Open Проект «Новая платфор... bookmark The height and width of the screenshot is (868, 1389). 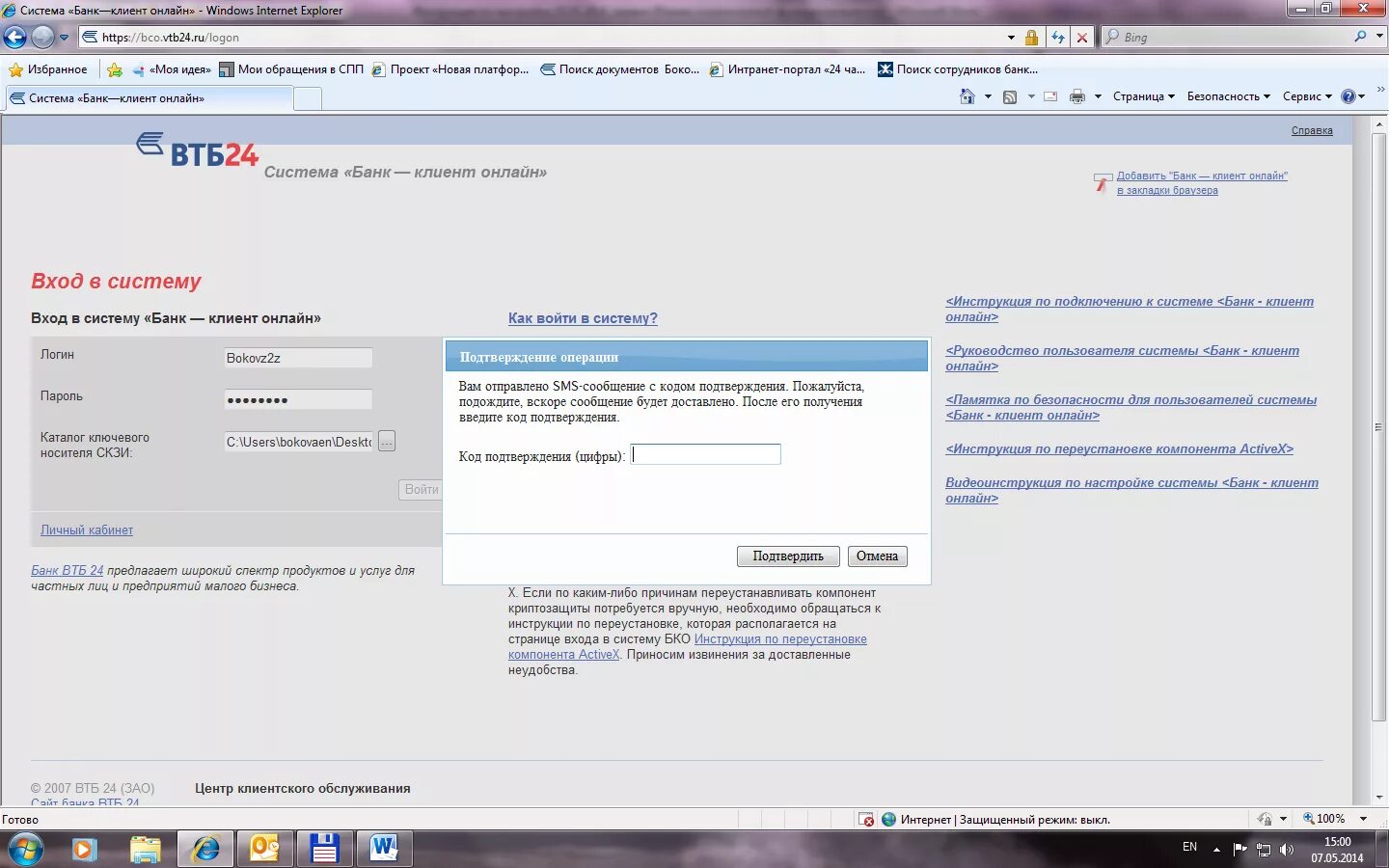(450, 69)
